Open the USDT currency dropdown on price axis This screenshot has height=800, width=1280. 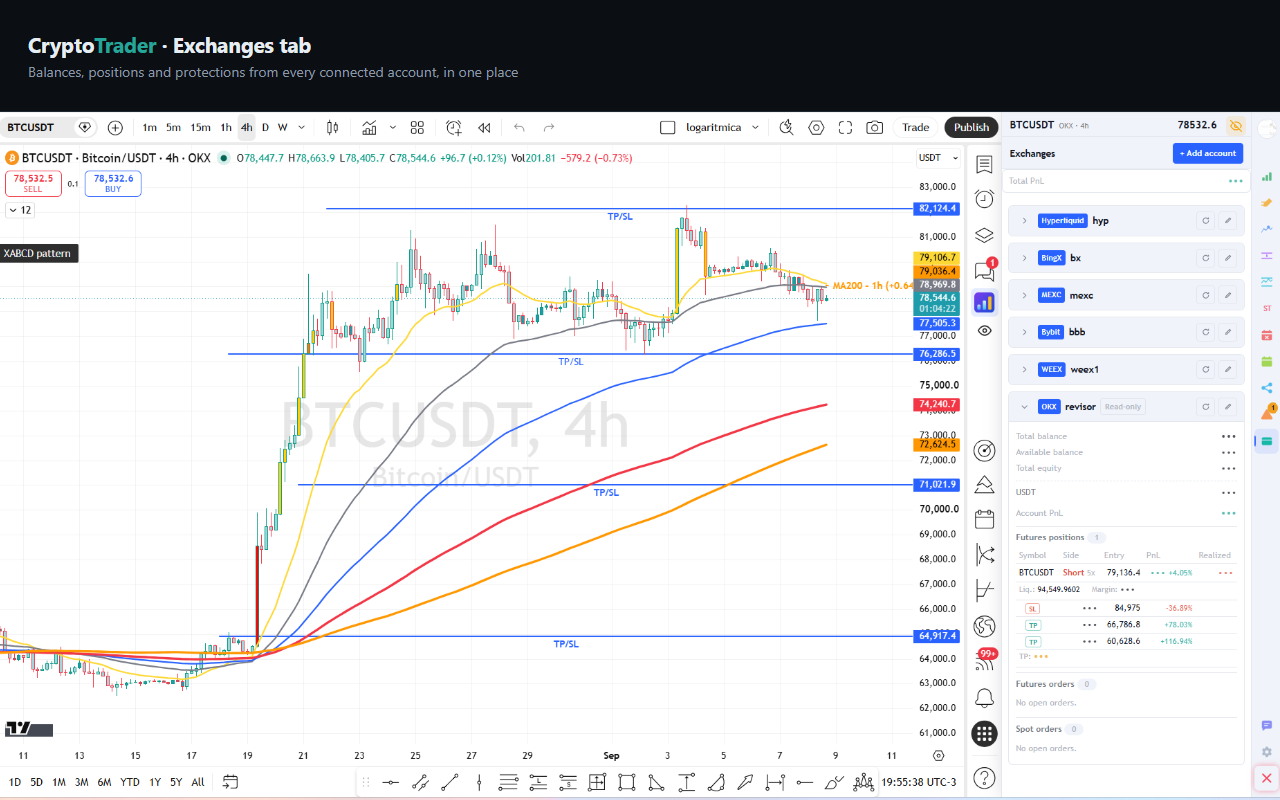coord(939,158)
